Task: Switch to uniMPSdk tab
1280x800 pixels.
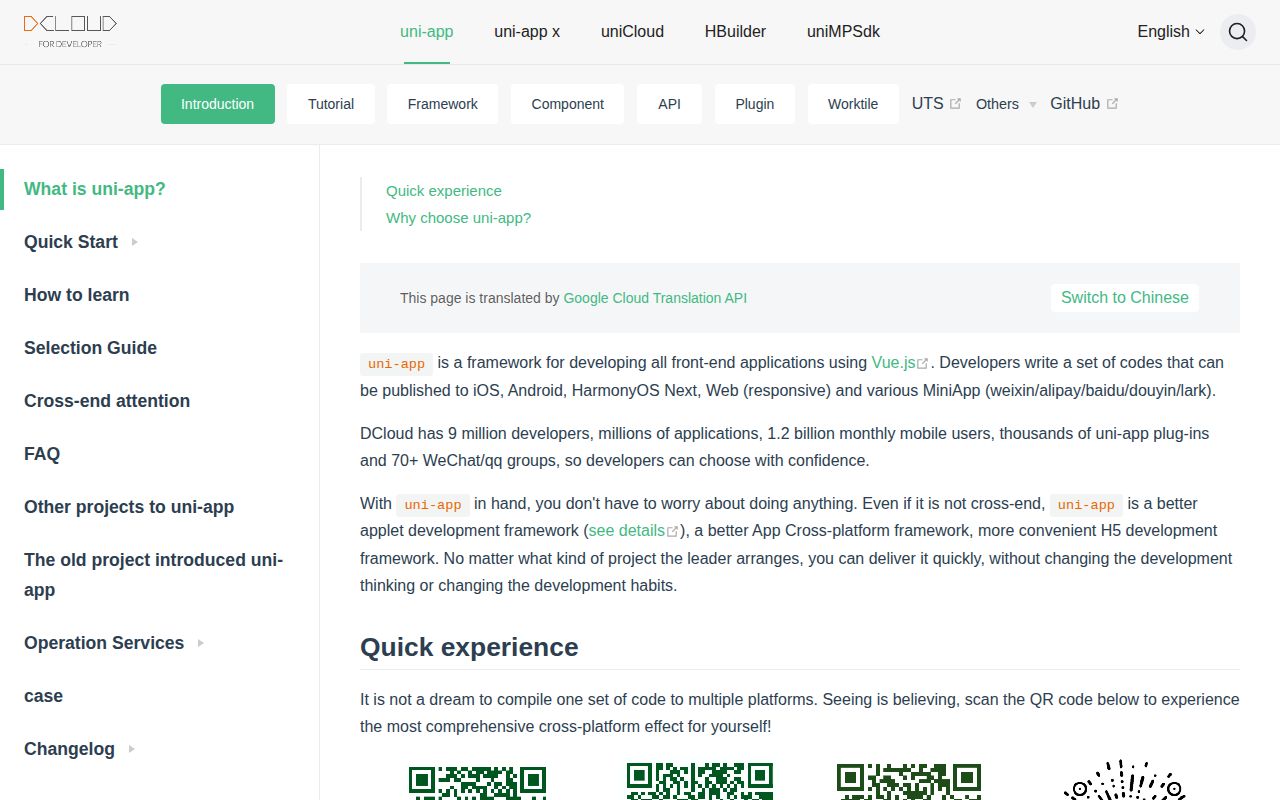Action: (x=843, y=32)
